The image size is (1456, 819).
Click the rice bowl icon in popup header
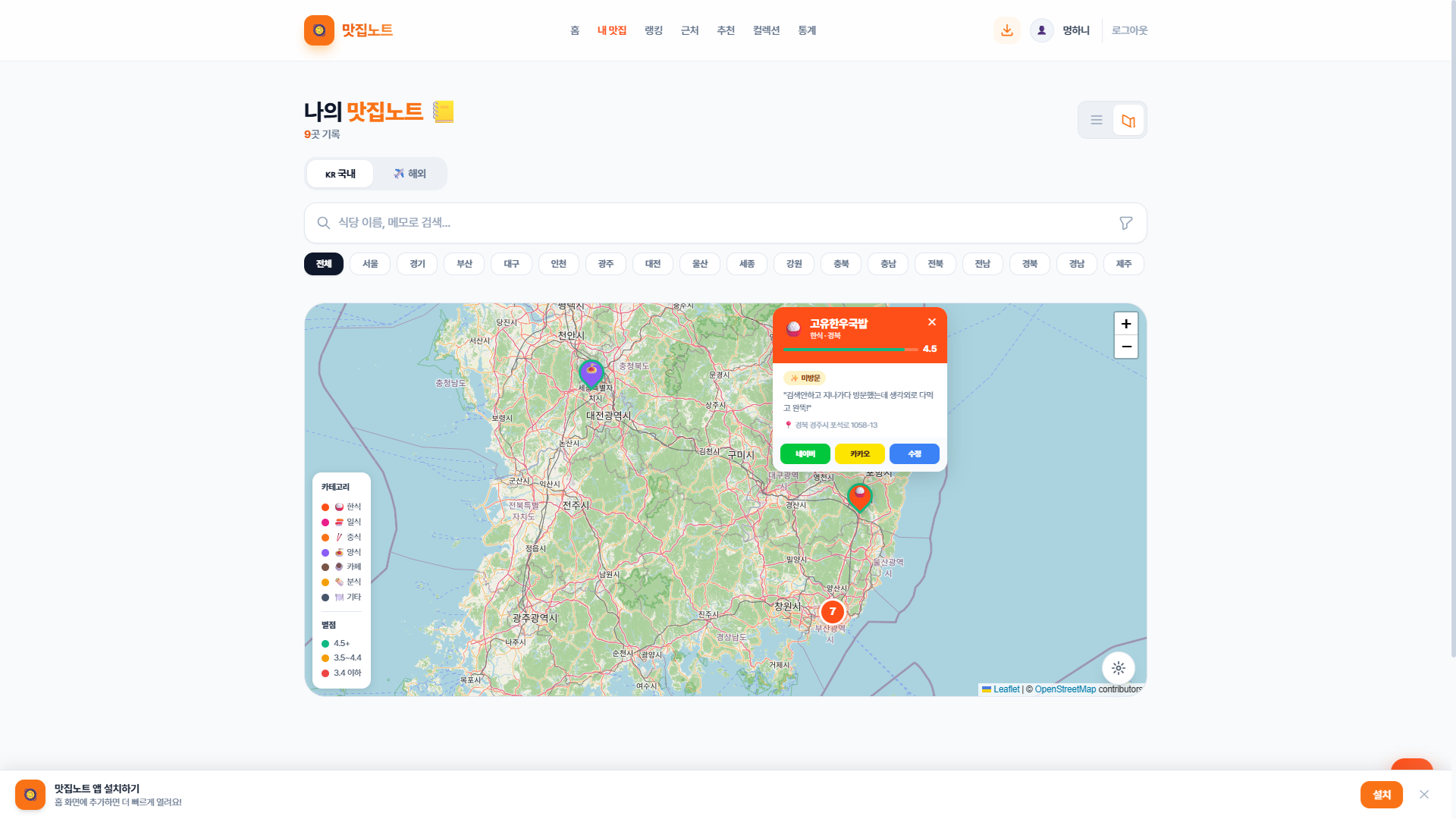coord(794,328)
